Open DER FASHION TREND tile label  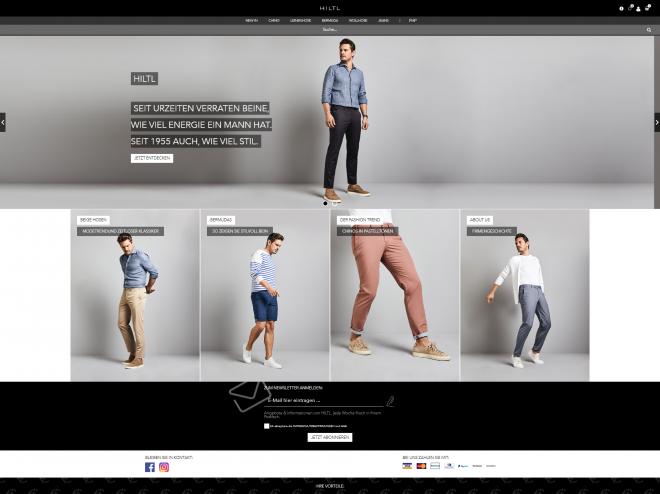coord(360,220)
